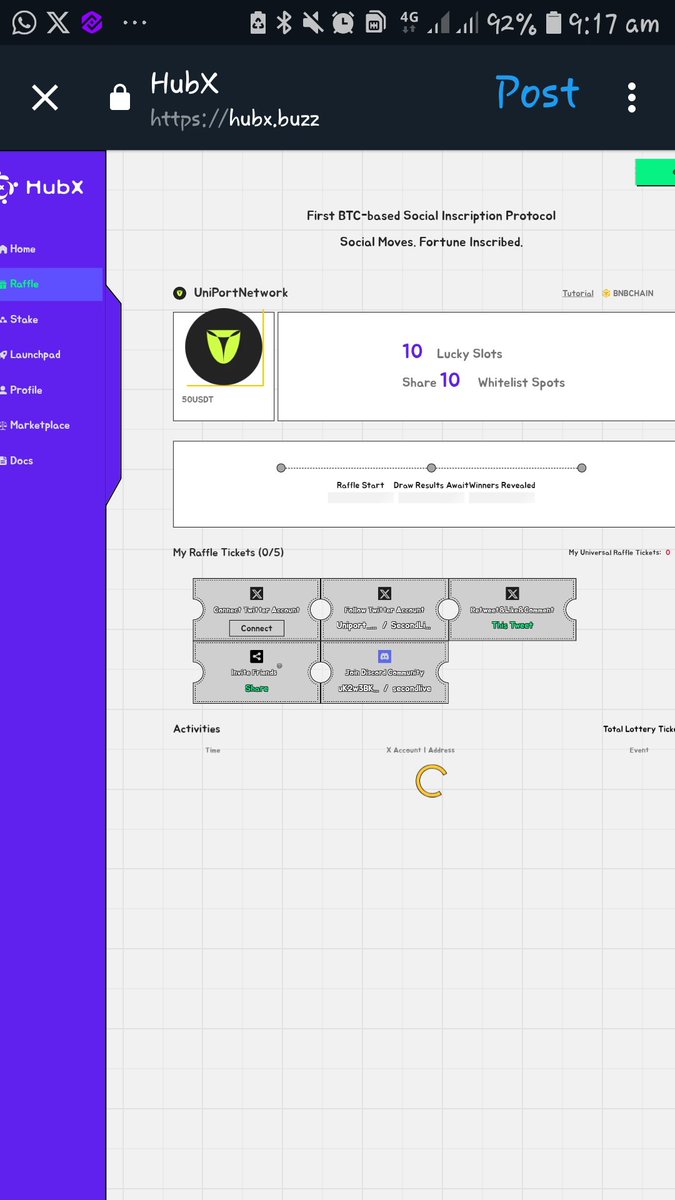Click the UniPortNetwork title

[x=241, y=293]
